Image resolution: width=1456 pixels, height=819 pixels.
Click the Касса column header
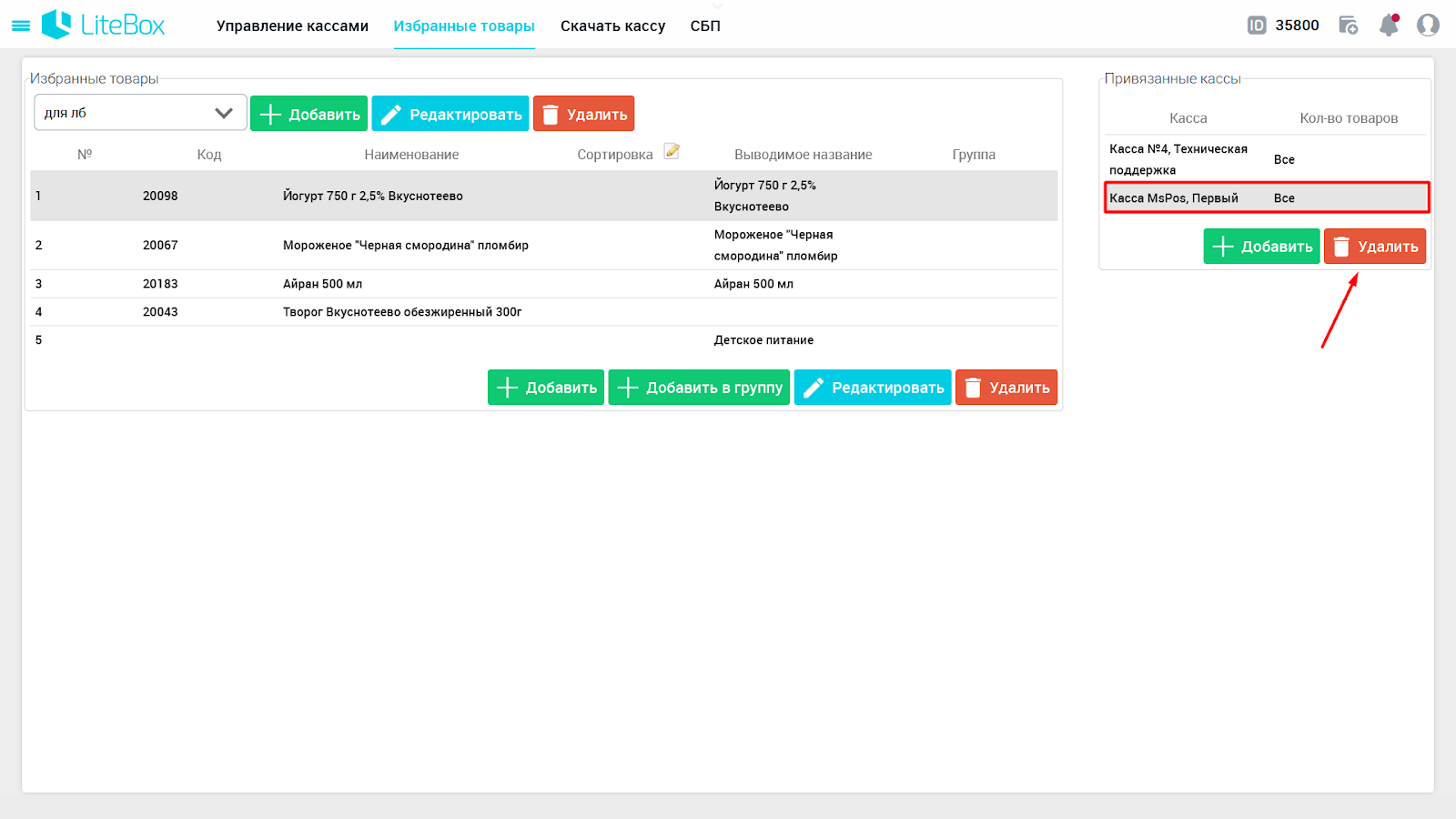(x=1188, y=118)
